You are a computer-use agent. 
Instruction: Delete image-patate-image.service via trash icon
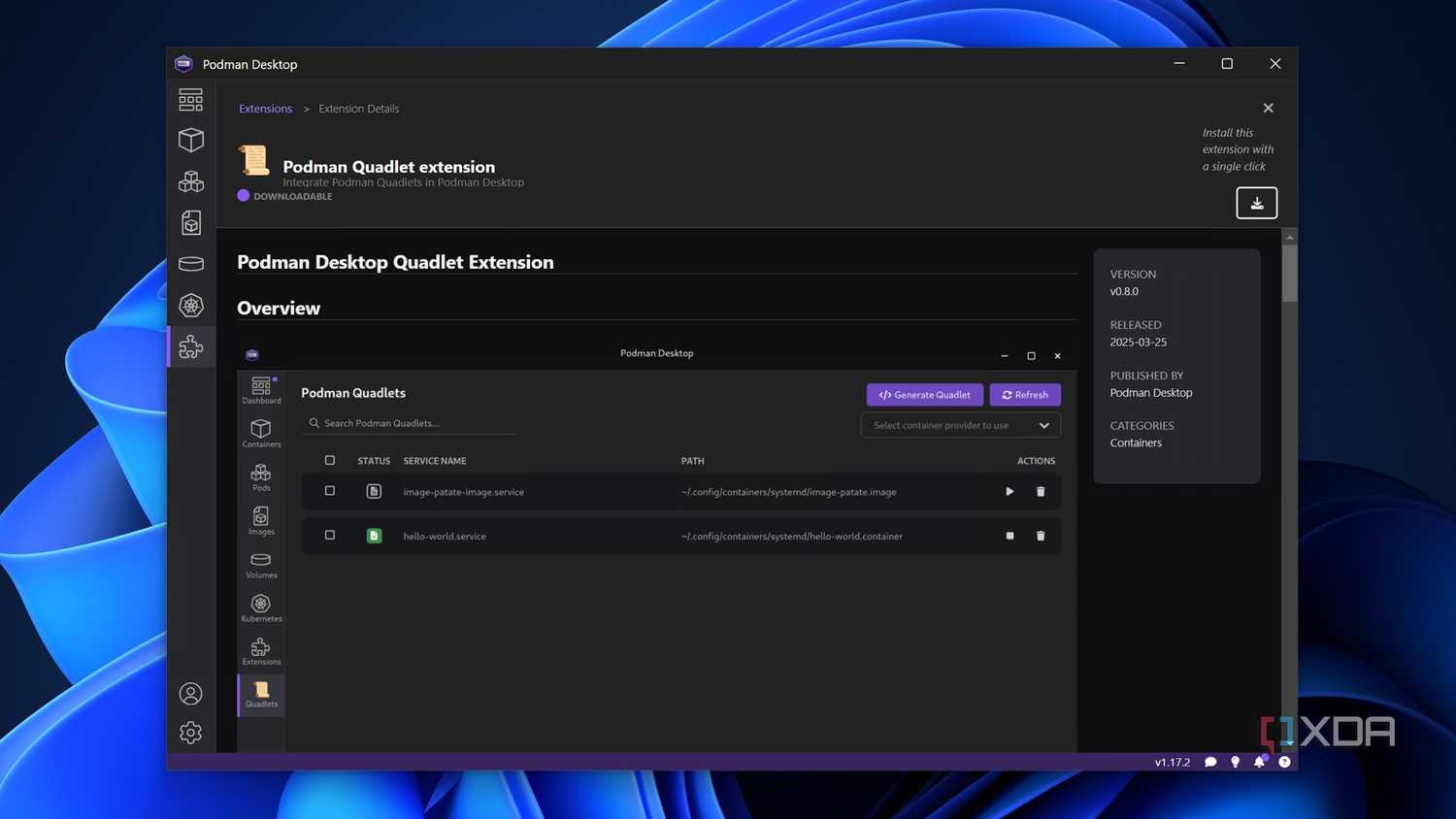click(x=1041, y=492)
